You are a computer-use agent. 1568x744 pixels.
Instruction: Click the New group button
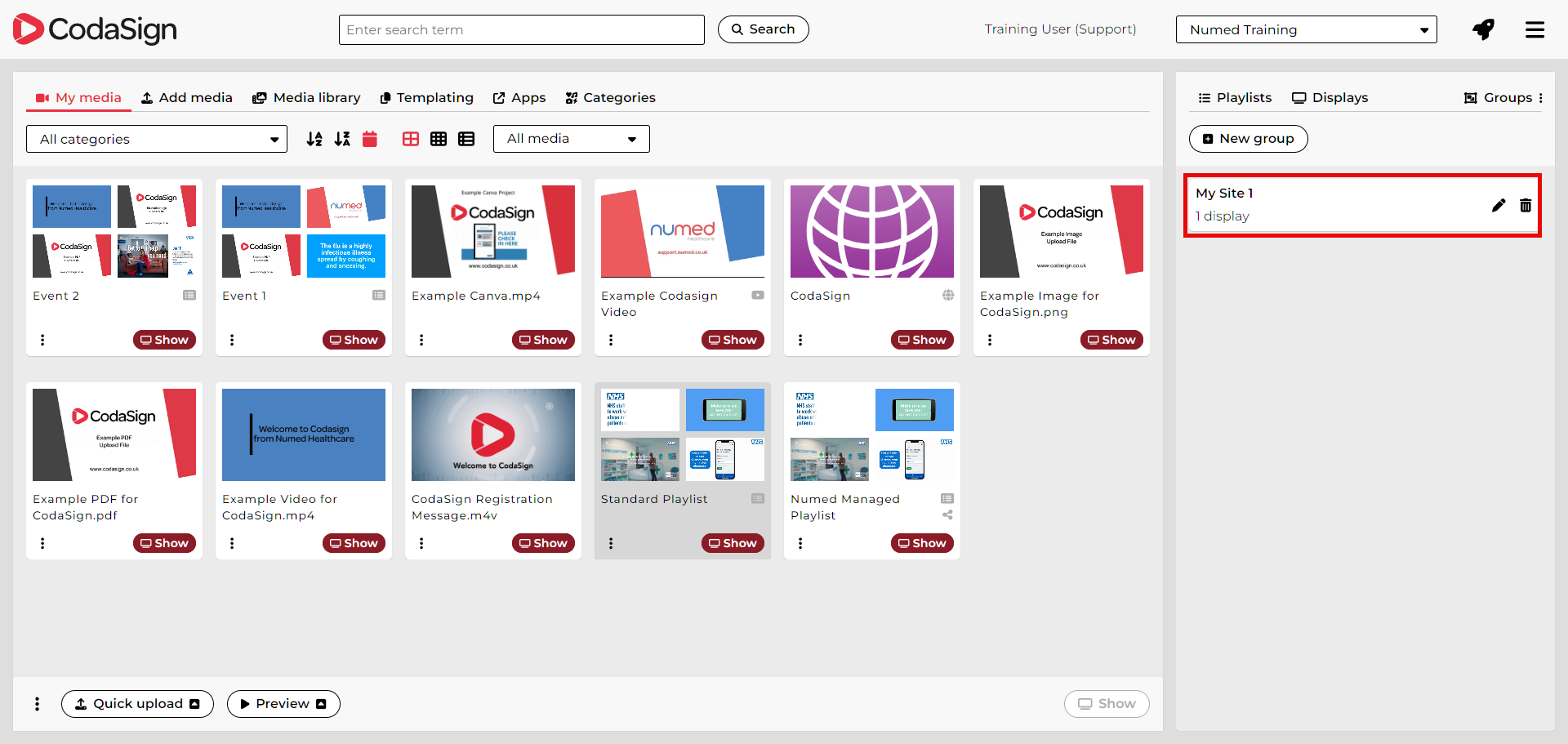(1248, 139)
